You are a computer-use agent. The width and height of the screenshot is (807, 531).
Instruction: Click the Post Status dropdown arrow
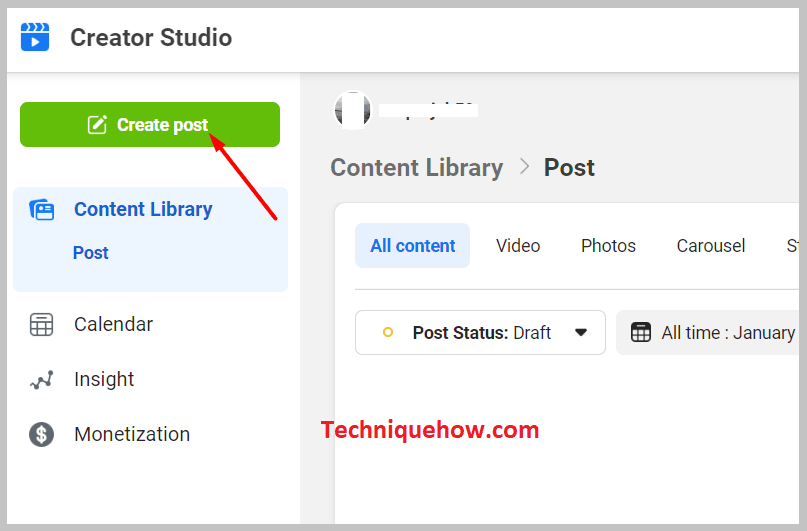[581, 332]
